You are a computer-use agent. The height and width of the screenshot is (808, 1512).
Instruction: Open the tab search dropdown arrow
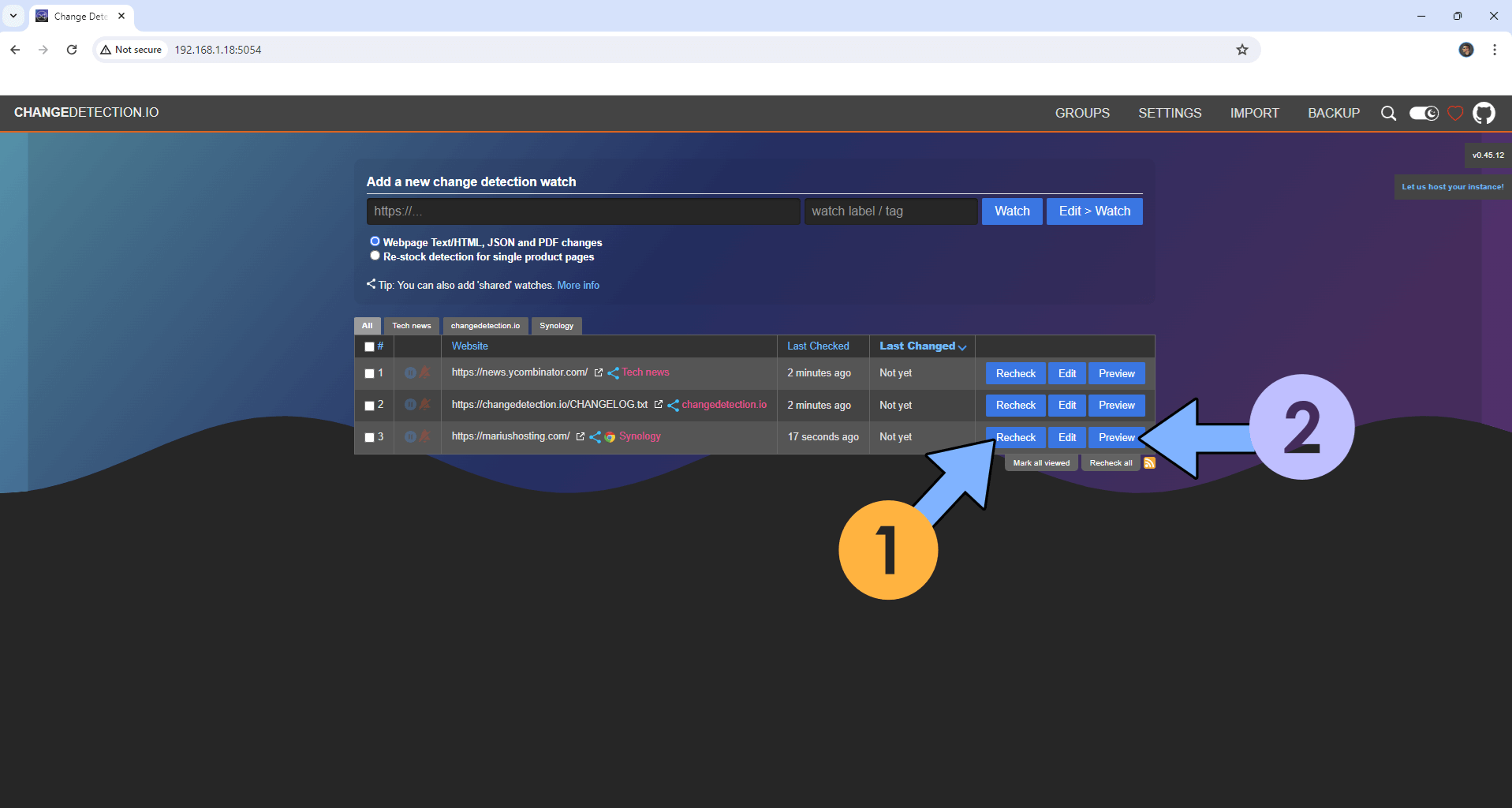click(13, 16)
